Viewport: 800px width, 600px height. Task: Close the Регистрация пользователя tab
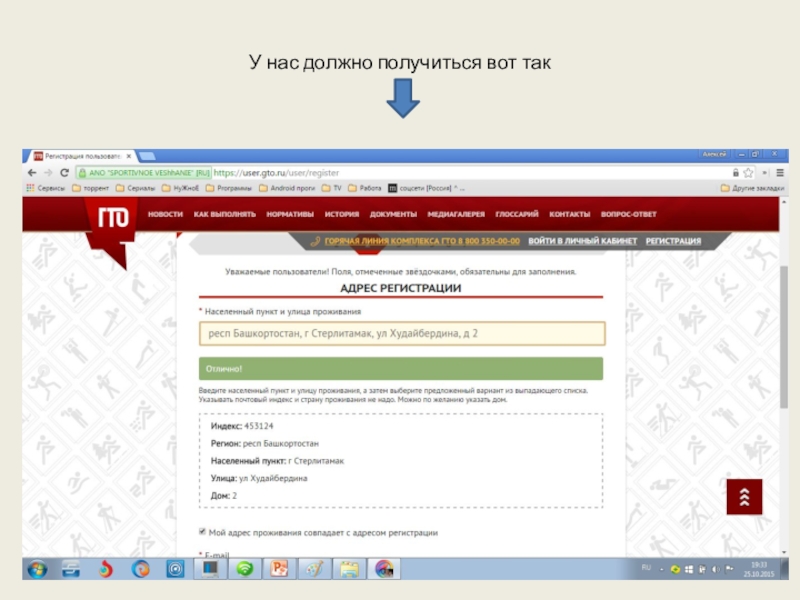(x=129, y=156)
